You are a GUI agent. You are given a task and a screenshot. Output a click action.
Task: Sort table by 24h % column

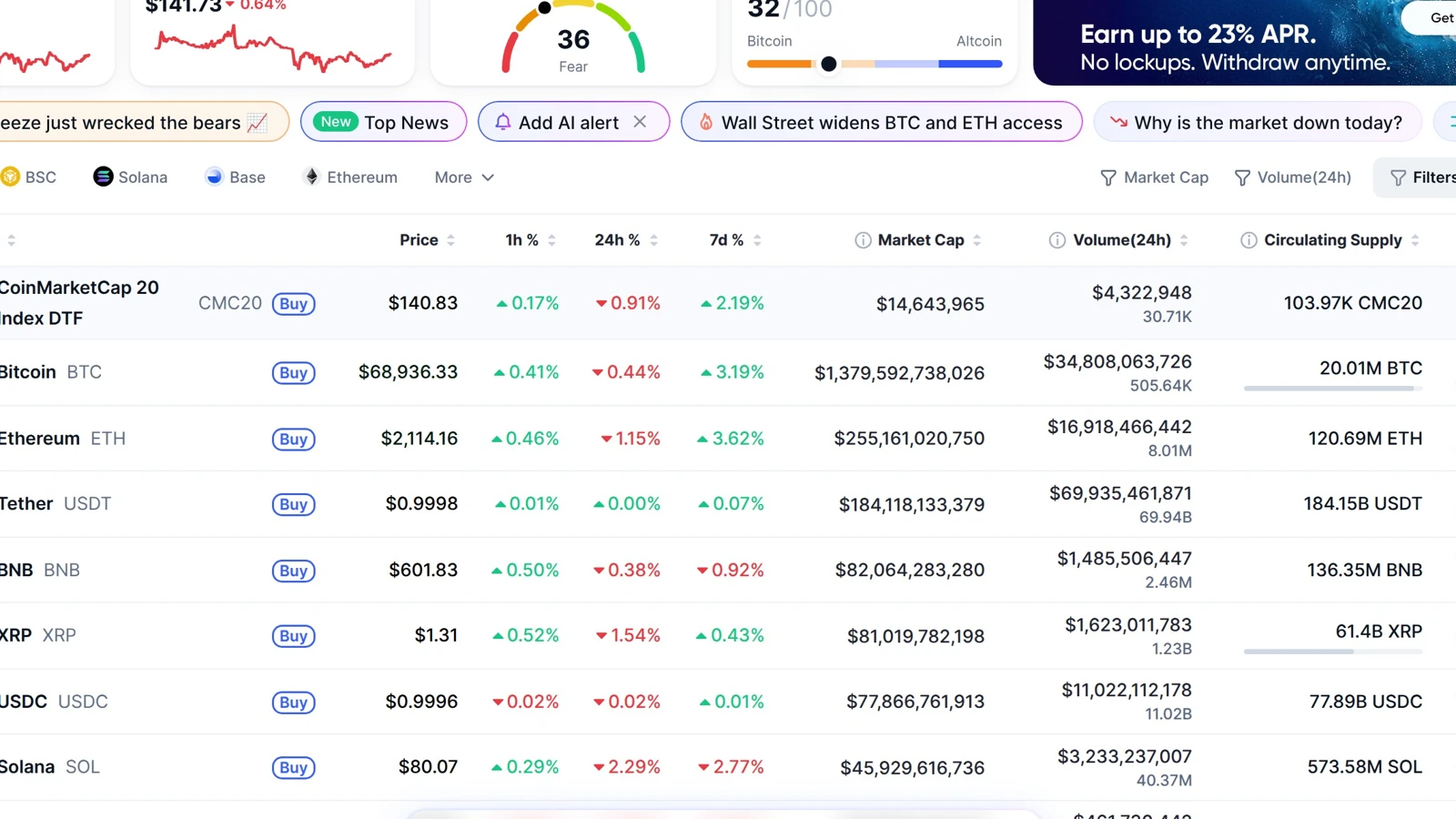click(626, 240)
